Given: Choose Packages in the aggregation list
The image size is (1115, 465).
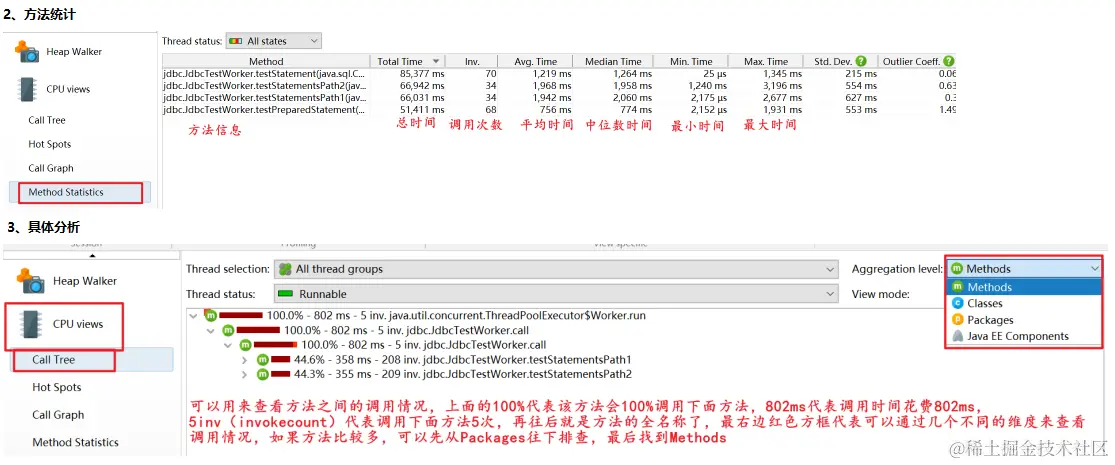Looking at the screenshot, I should coord(1024,320).
